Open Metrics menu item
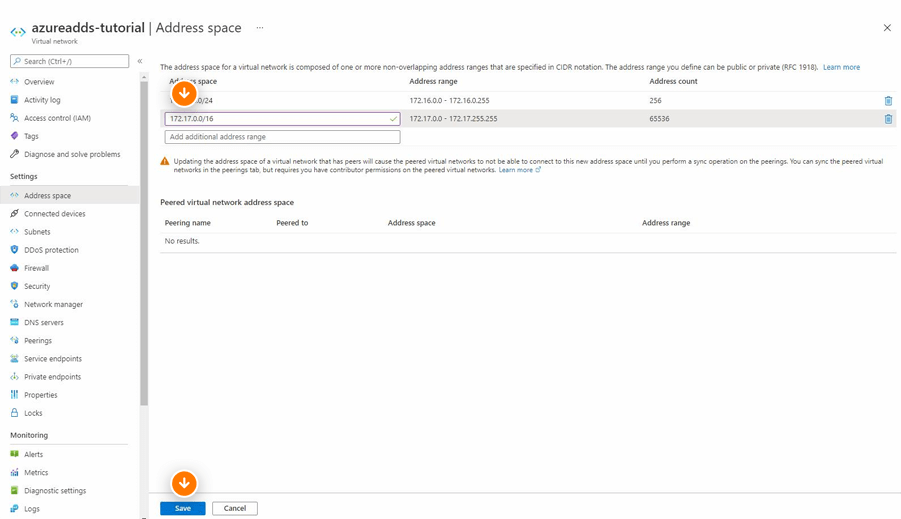The height and width of the screenshot is (519, 901). click(36, 472)
